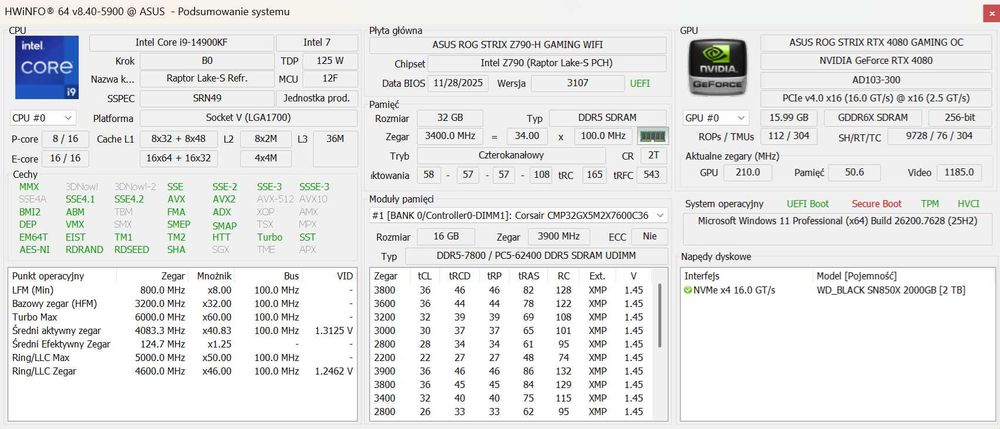The width and height of the screenshot is (1000, 429).
Task: Click the Socket V (LGA1700) platform field
Action: pyautogui.click(x=249, y=118)
